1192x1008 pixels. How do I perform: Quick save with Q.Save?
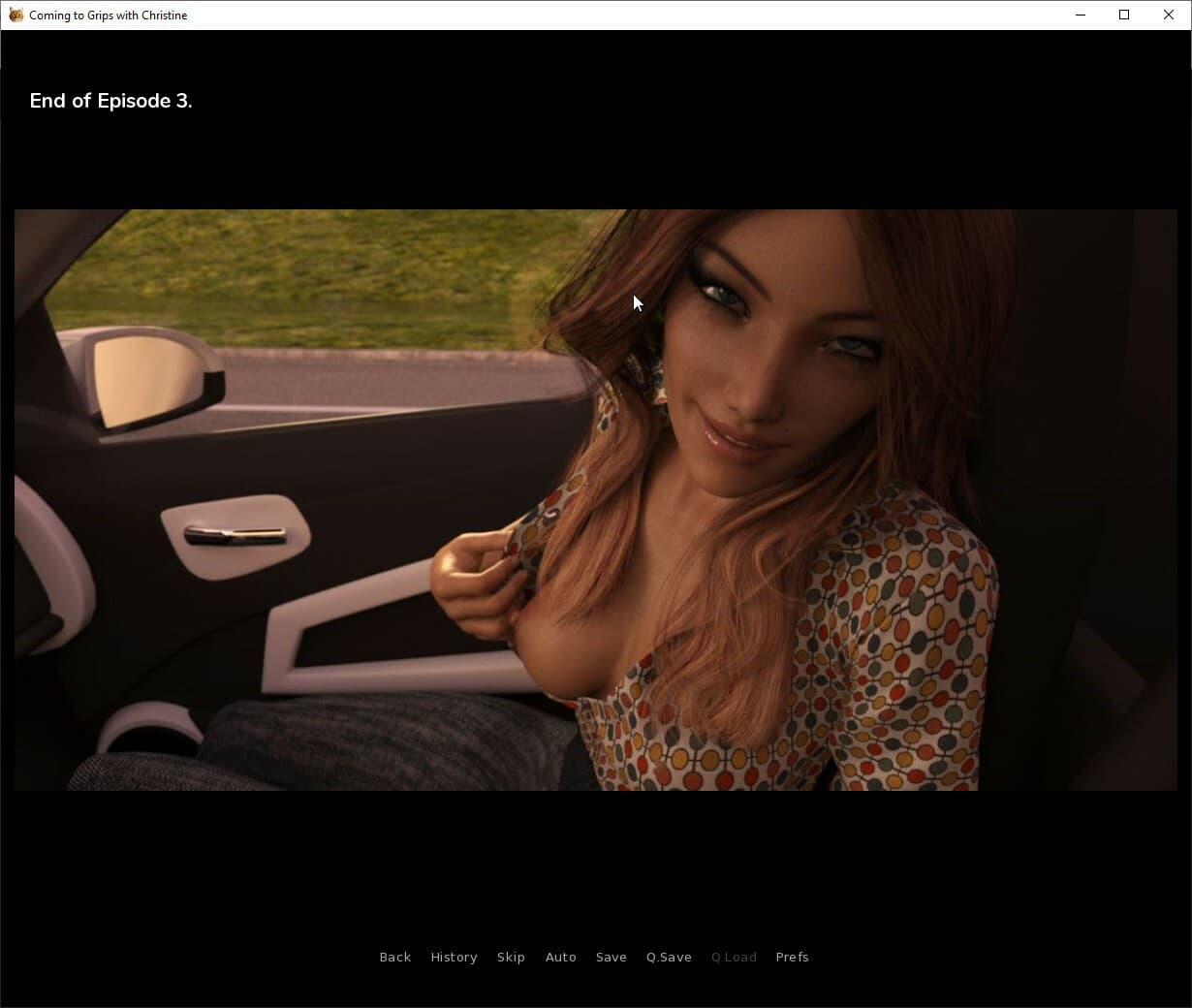click(669, 957)
